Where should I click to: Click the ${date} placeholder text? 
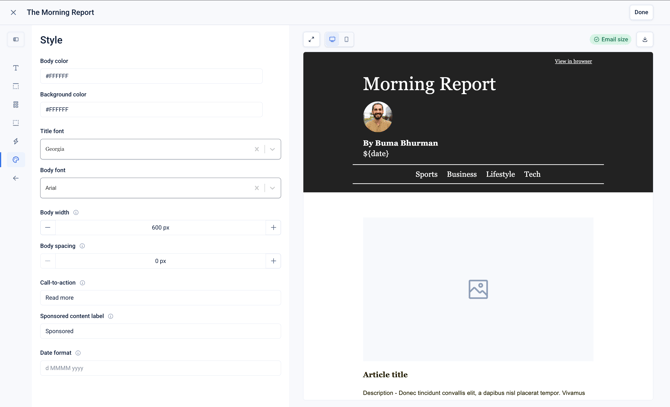(x=376, y=154)
